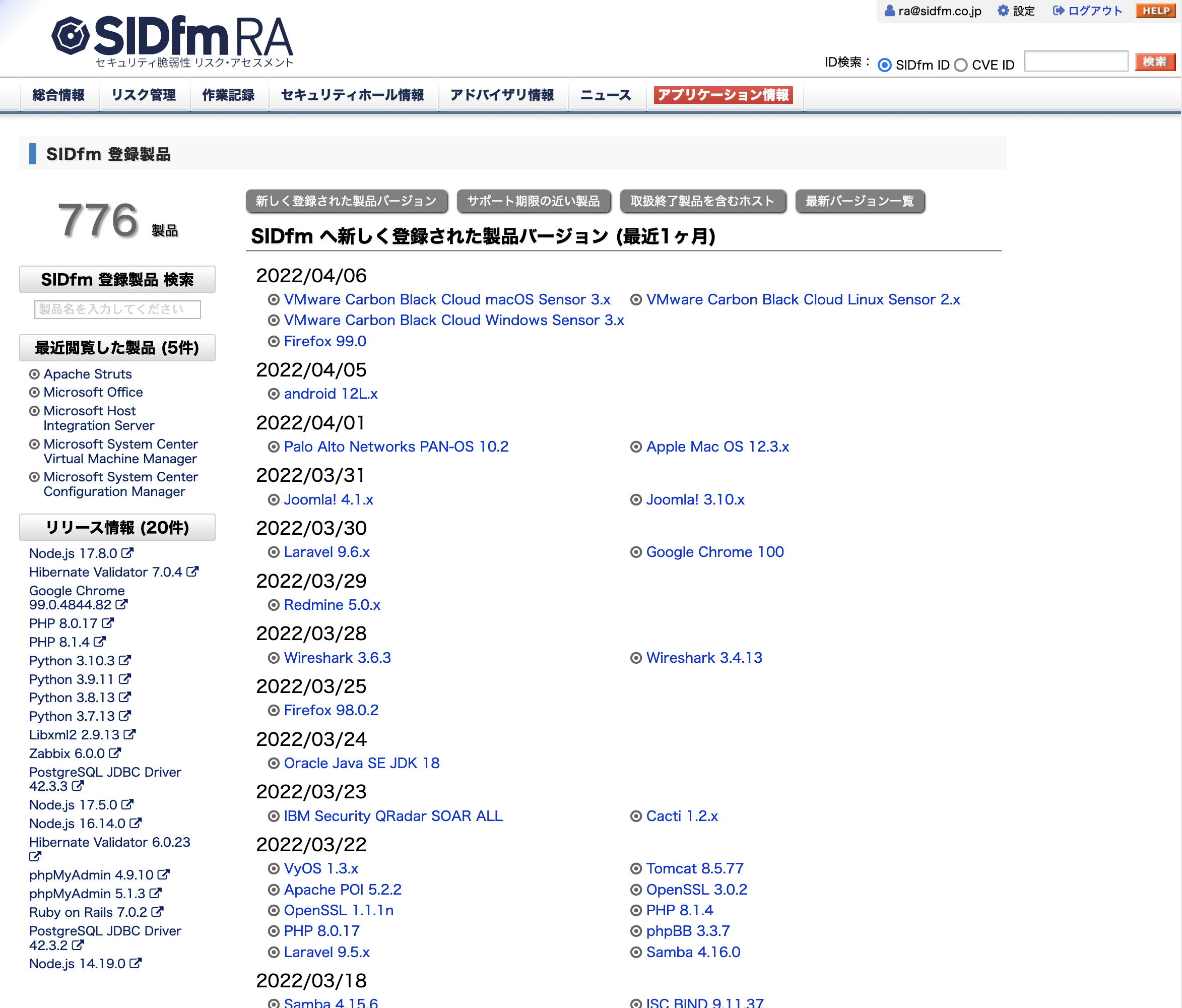Image resolution: width=1182 pixels, height=1008 pixels.
Task: Select the CVE ID radio button
Action: pyautogui.click(x=961, y=65)
